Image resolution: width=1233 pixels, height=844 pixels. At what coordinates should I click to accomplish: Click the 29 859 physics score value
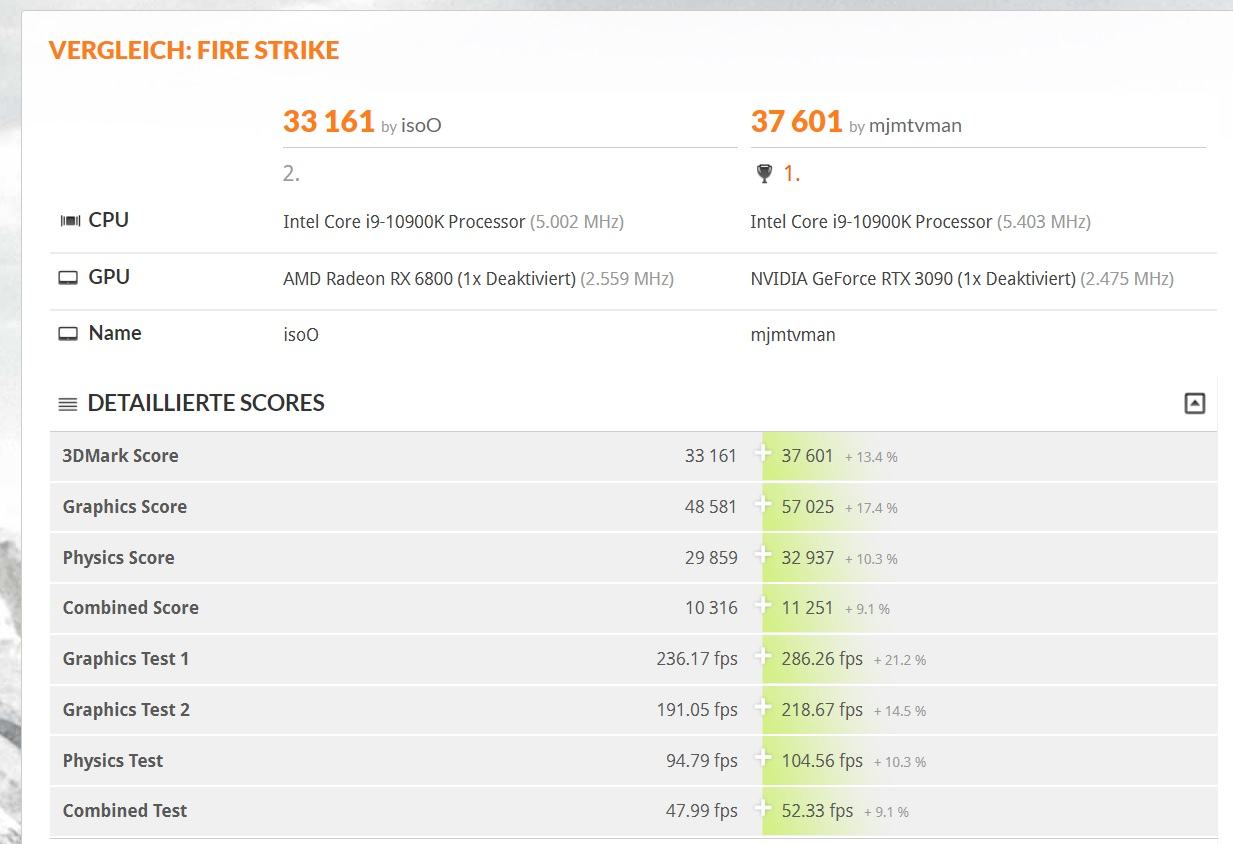(711, 558)
